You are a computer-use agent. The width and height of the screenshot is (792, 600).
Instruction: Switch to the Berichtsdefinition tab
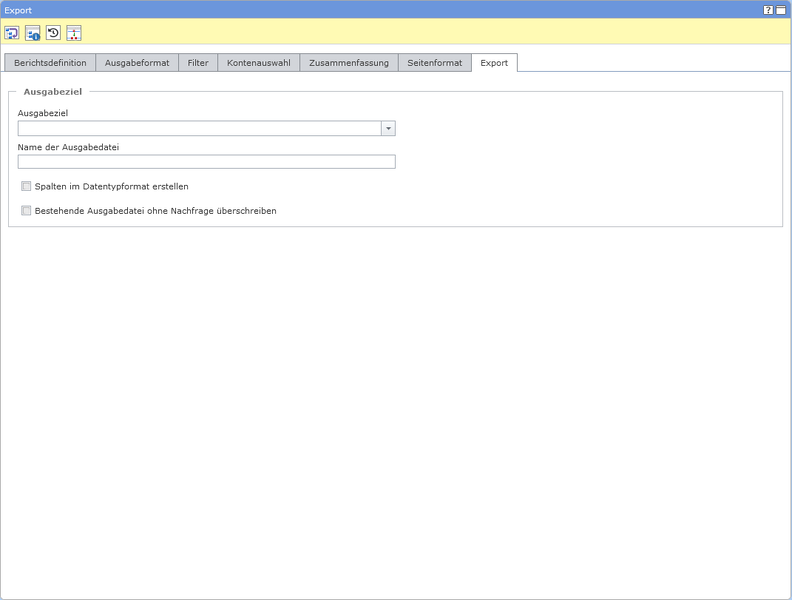point(50,63)
